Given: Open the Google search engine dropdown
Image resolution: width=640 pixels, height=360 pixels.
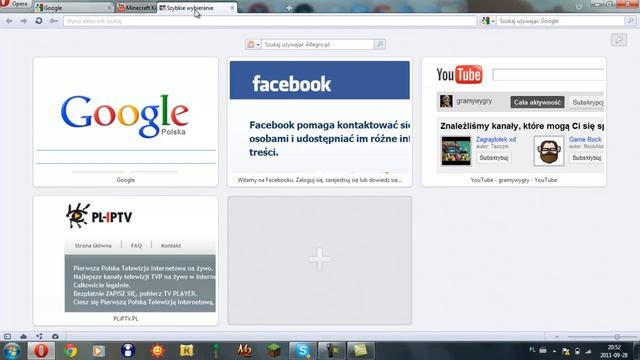Looking at the screenshot, I should tap(488, 21).
